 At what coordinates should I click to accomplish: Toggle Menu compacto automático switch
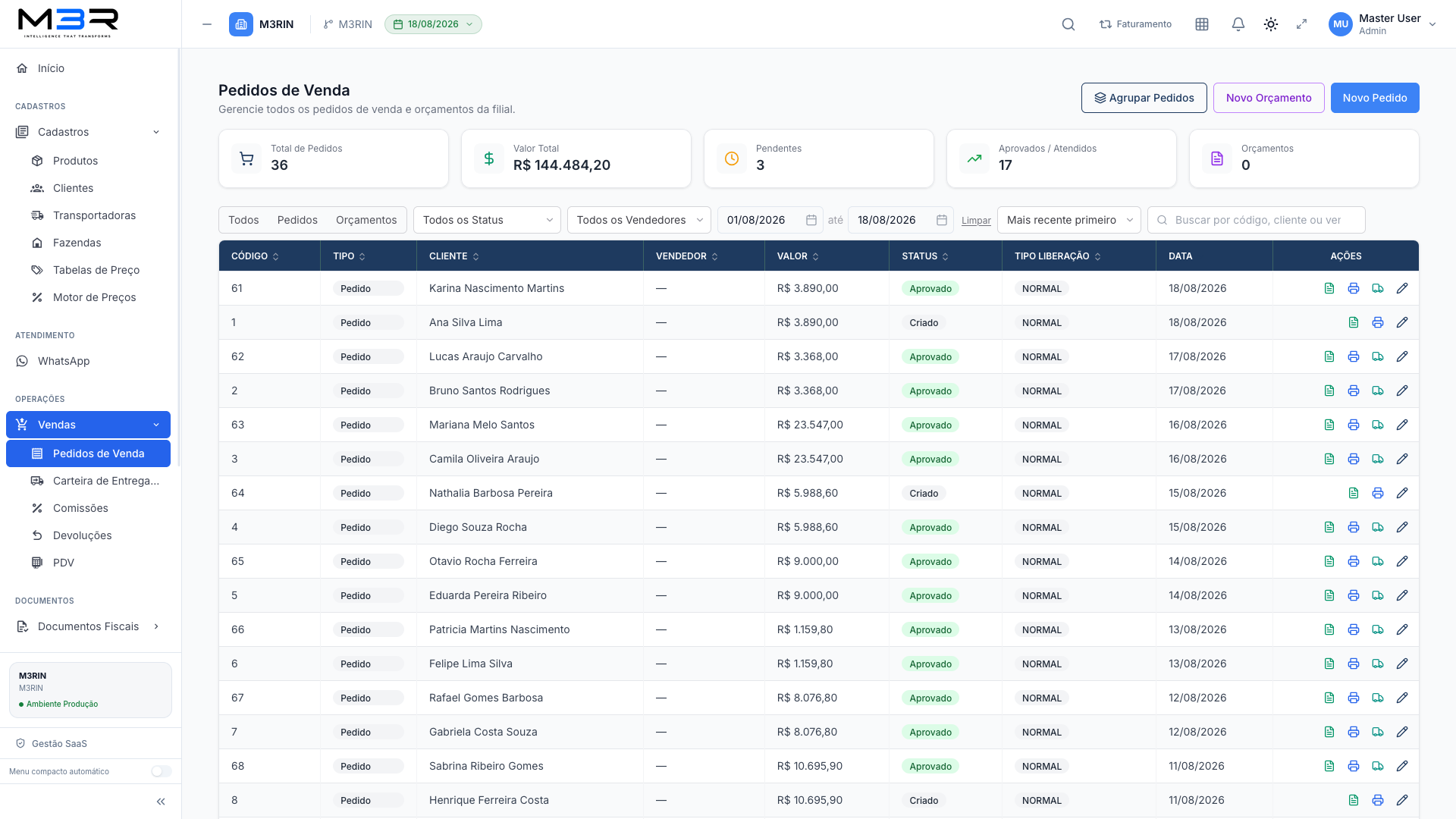pos(161,771)
